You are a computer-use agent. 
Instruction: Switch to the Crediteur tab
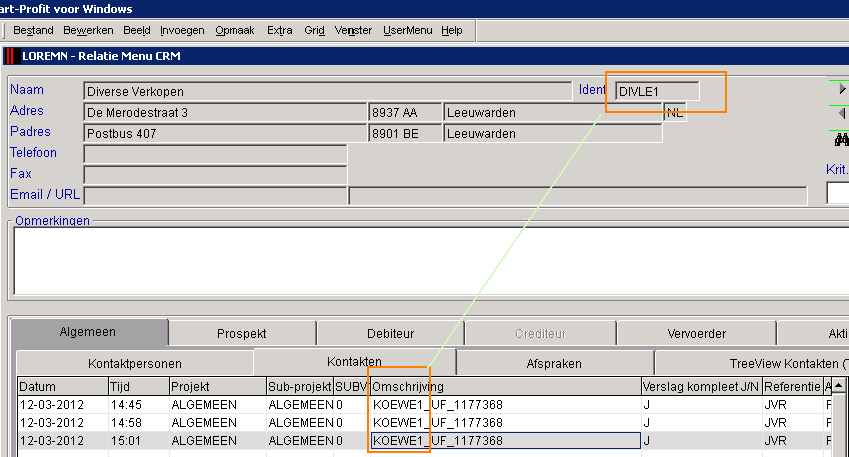coord(540,334)
